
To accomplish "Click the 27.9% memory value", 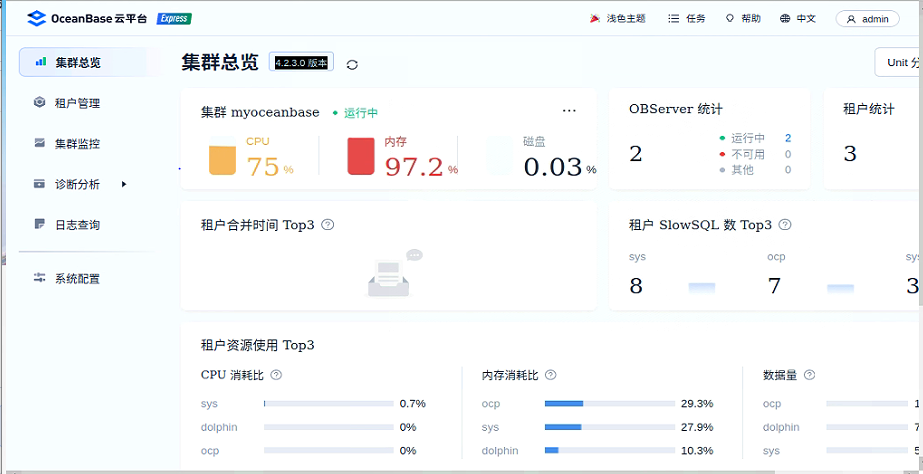I will pyautogui.click(x=697, y=427).
